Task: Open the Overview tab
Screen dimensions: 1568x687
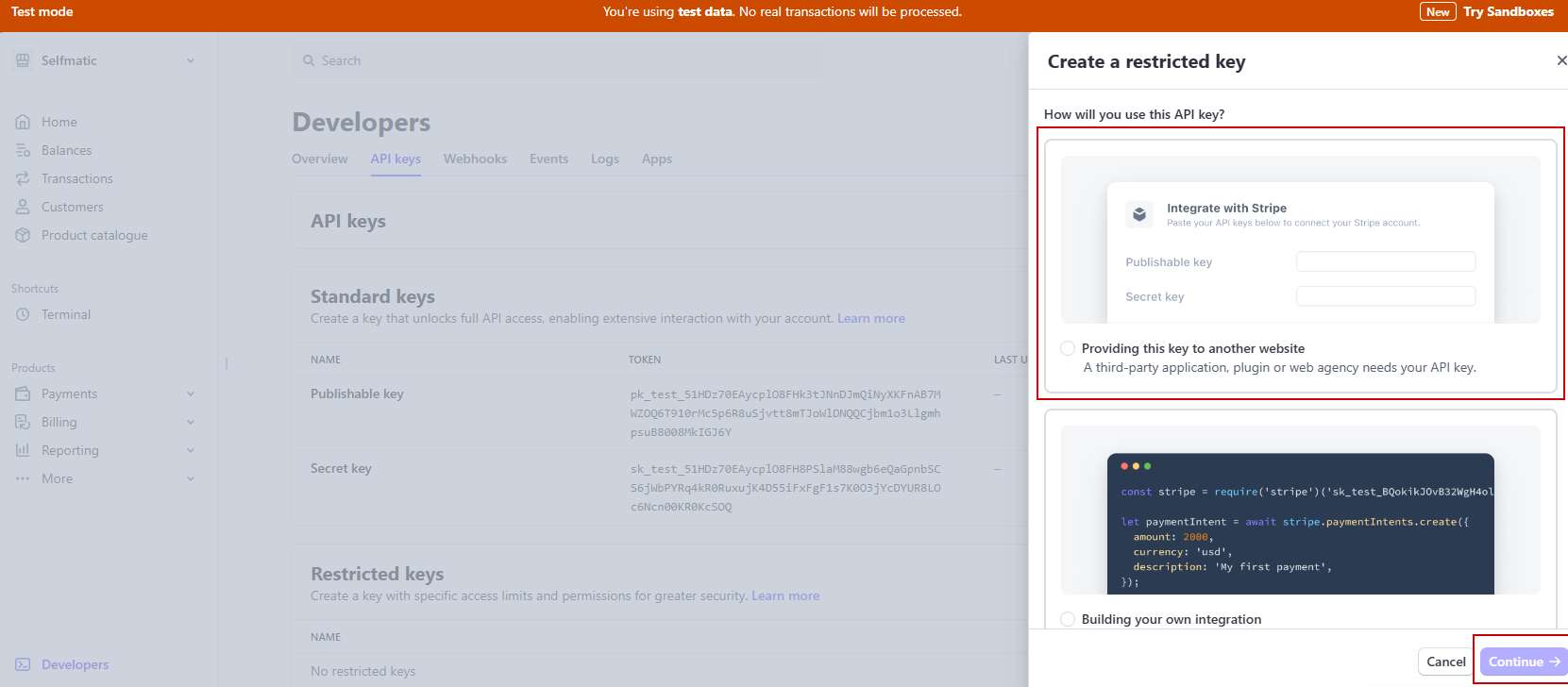Action: click(x=320, y=159)
